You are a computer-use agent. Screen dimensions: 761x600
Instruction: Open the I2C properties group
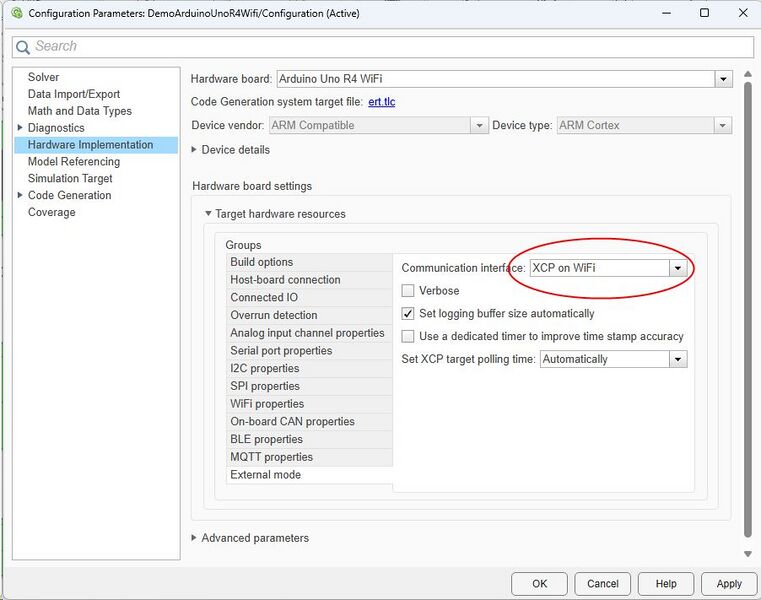coord(309,368)
